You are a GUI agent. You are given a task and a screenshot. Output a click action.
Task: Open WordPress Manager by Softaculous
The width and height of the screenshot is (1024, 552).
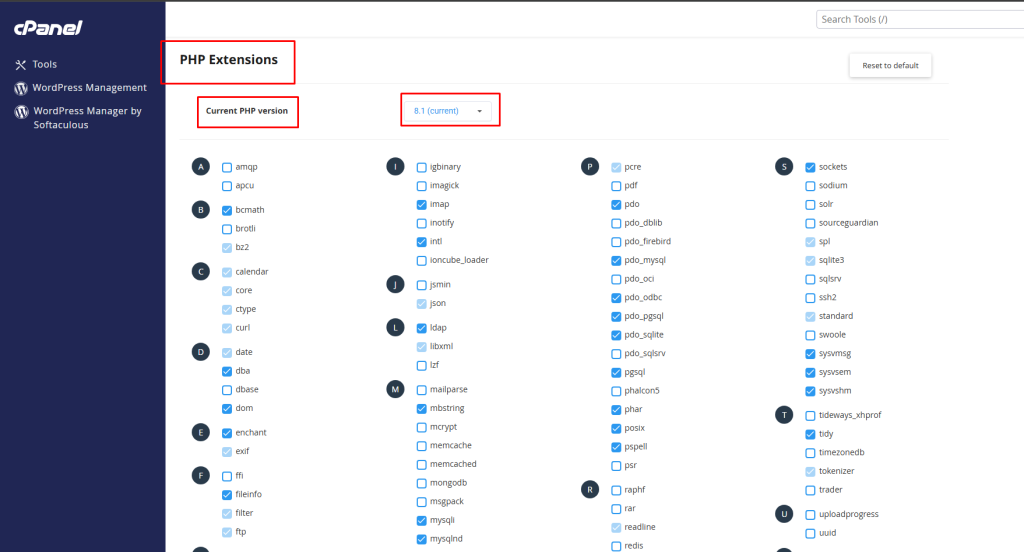(x=88, y=118)
